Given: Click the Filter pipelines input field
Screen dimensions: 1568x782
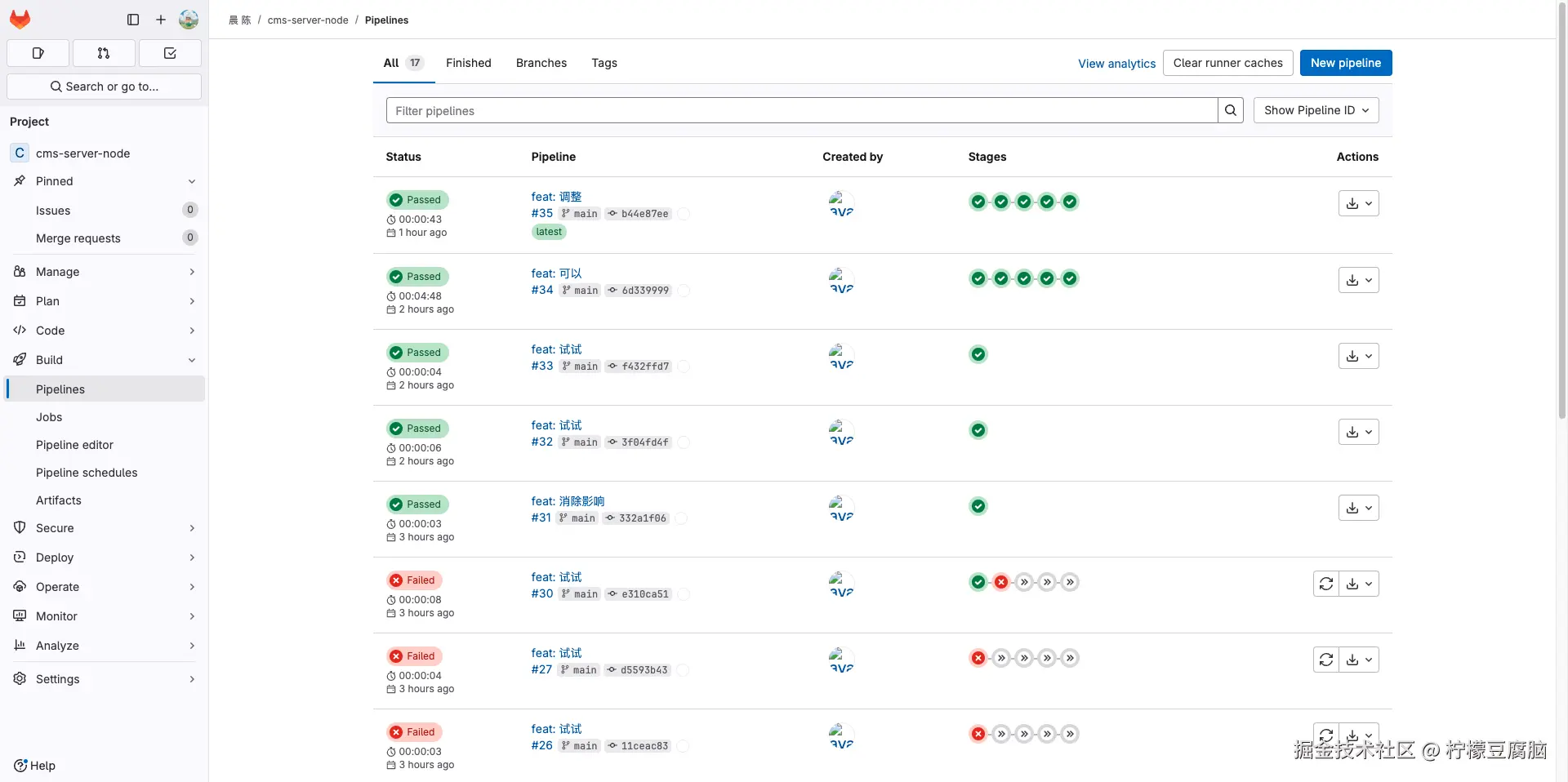Looking at the screenshot, I should pyautogui.click(x=801, y=111).
